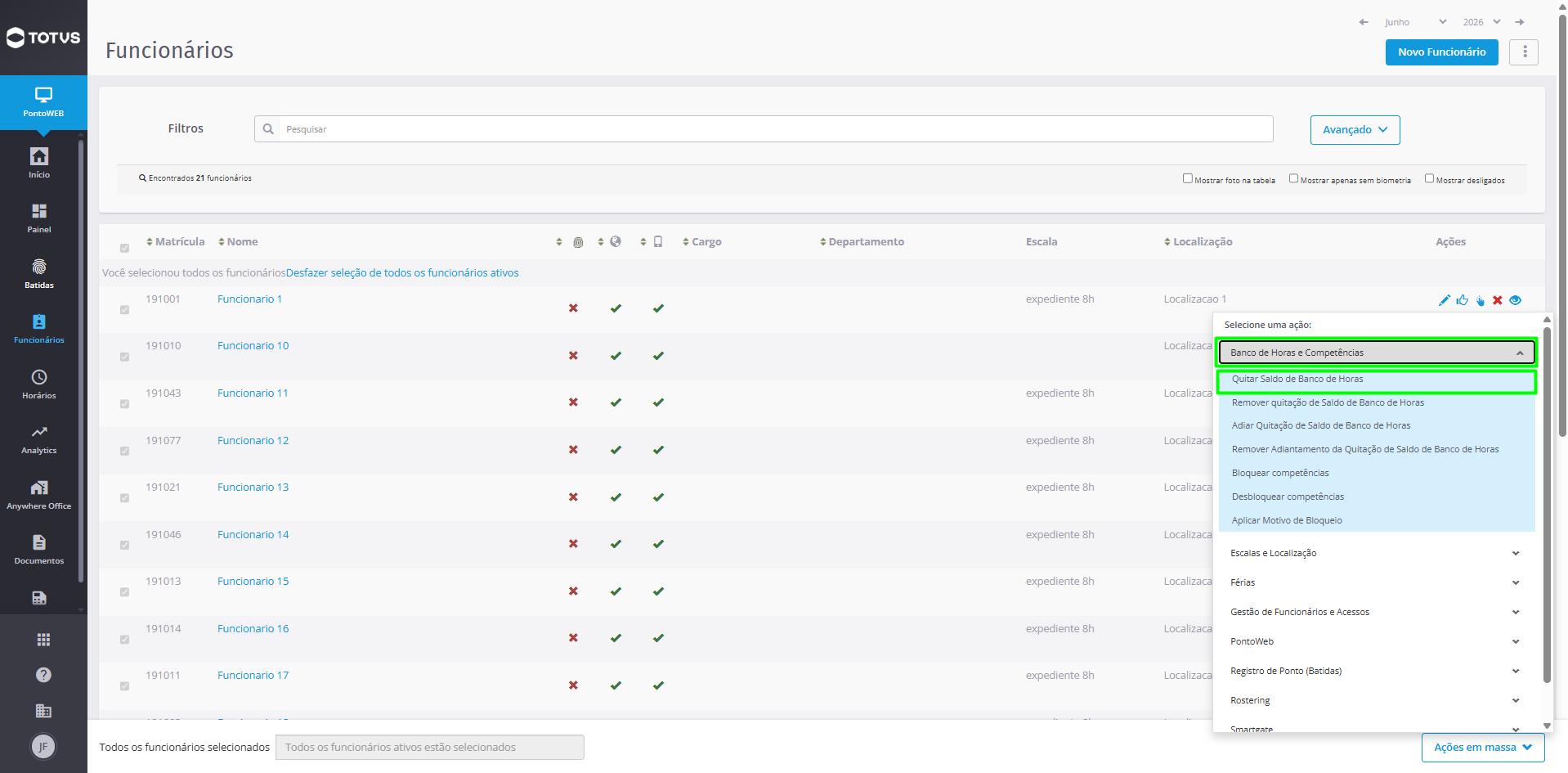Go to previous month with the left arrow
This screenshot has height=773, width=1568.
tap(1363, 22)
